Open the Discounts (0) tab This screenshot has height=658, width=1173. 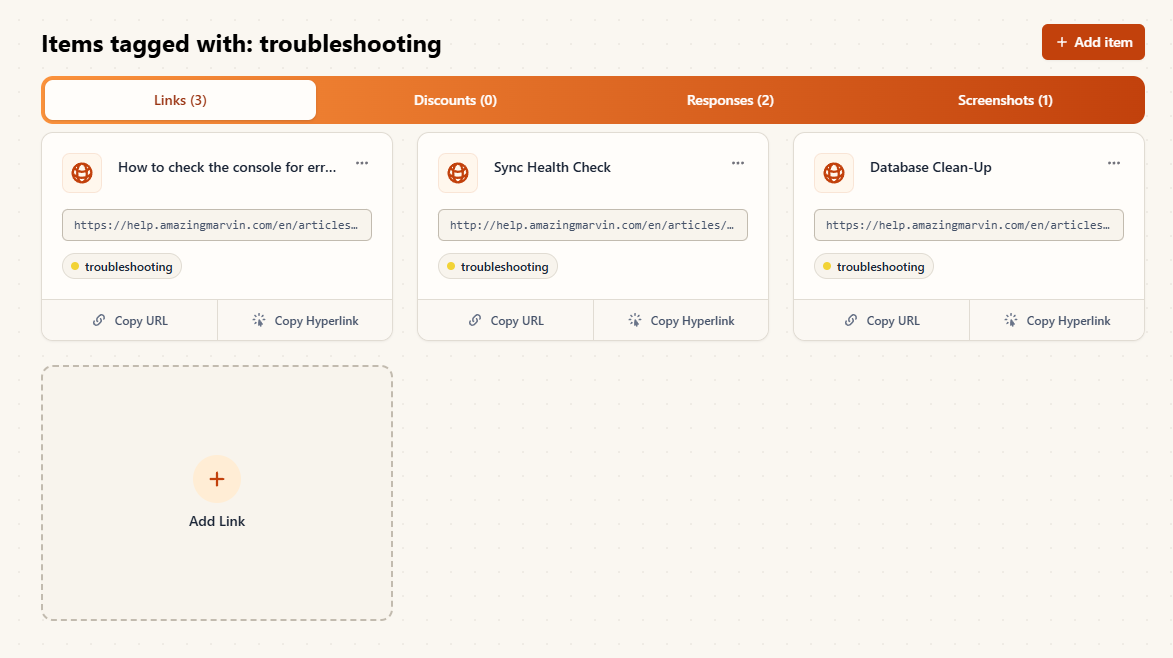point(455,100)
